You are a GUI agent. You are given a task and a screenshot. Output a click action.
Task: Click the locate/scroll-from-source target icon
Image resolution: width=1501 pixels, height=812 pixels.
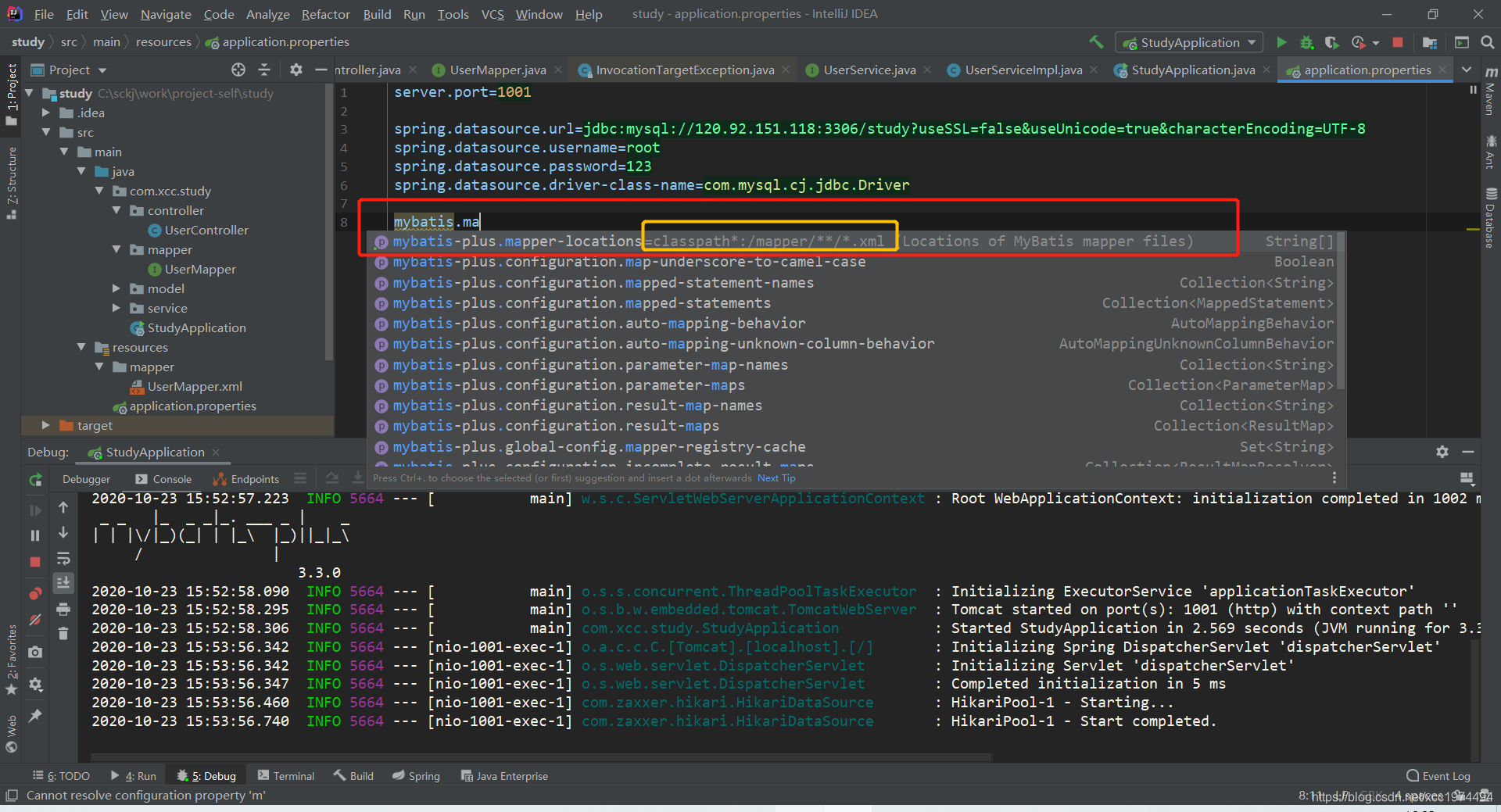(x=238, y=70)
